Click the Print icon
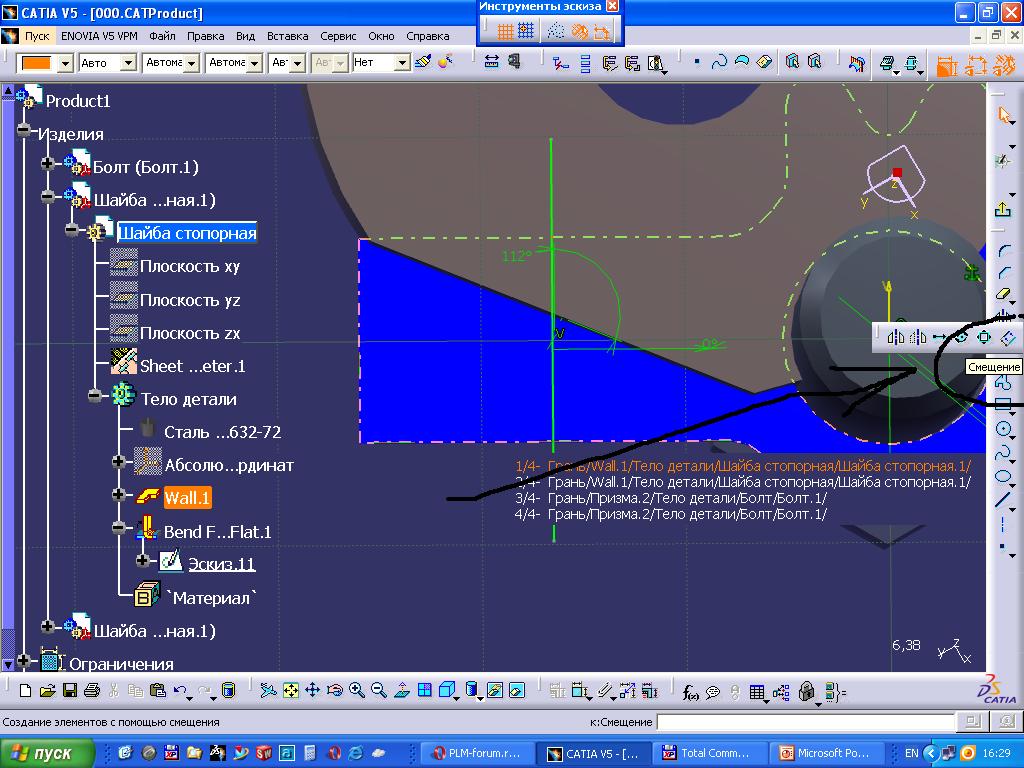Screen dimensions: 1024x768 click(91, 690)
